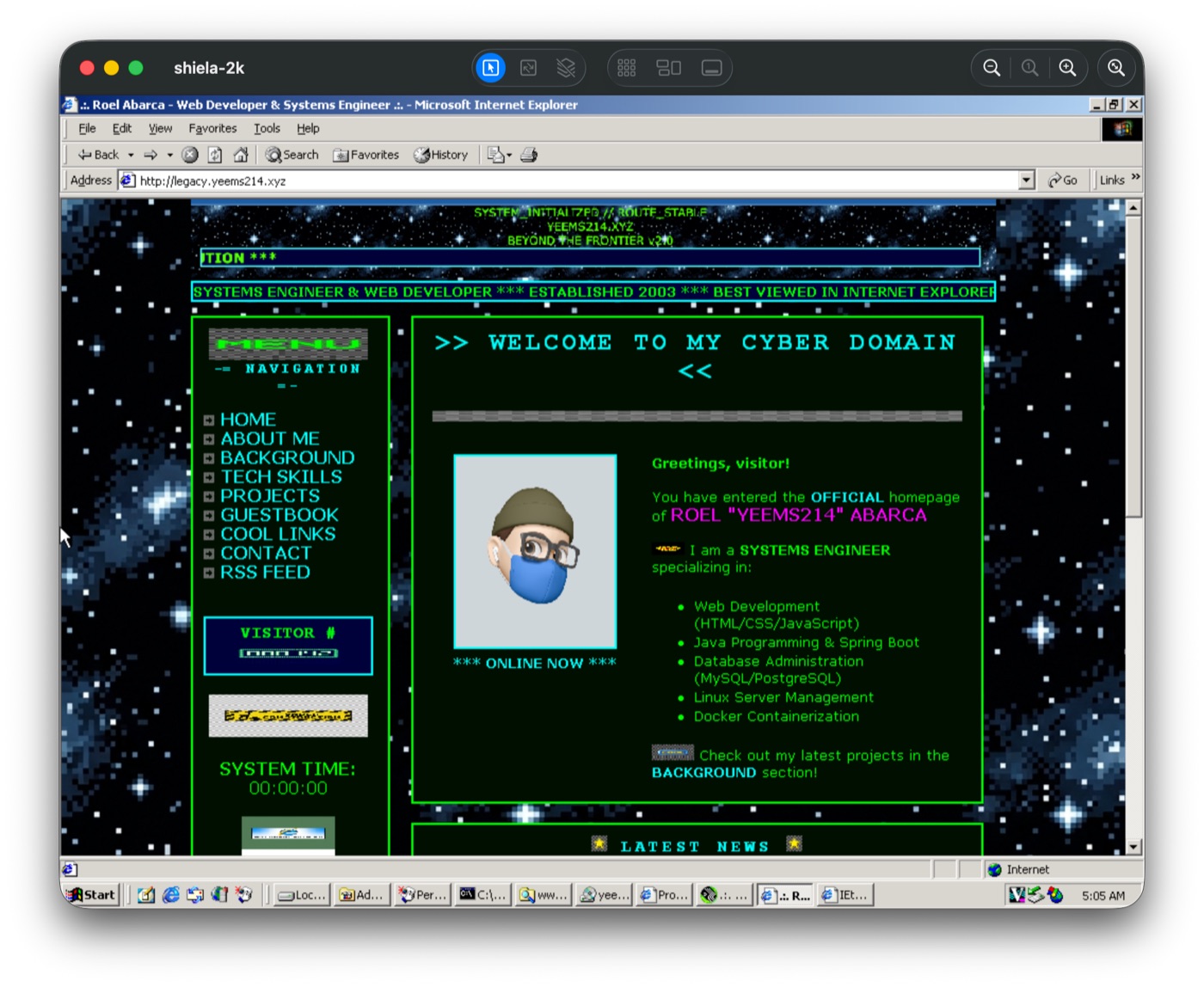Open the PROJECTS navigation link

point(270,496)
